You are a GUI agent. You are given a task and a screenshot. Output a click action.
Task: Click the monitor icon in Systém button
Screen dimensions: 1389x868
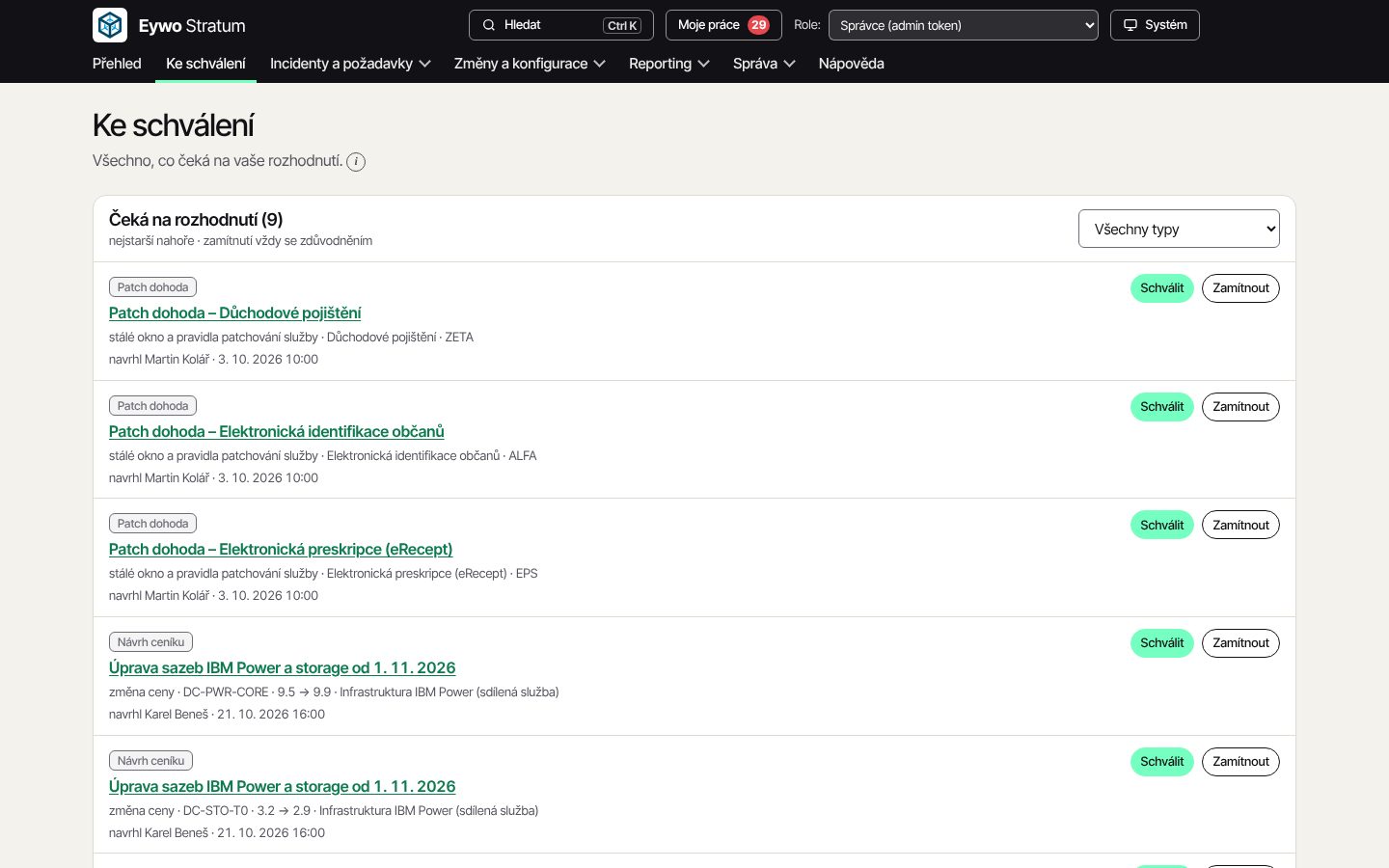(1130, 25)
